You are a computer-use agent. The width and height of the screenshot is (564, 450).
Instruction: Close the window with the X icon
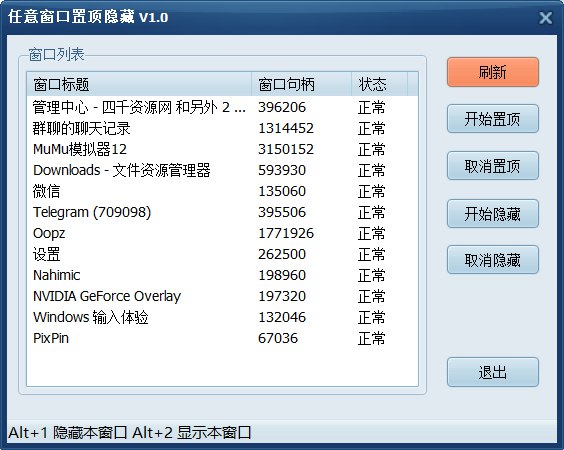(x=546, y=17)
